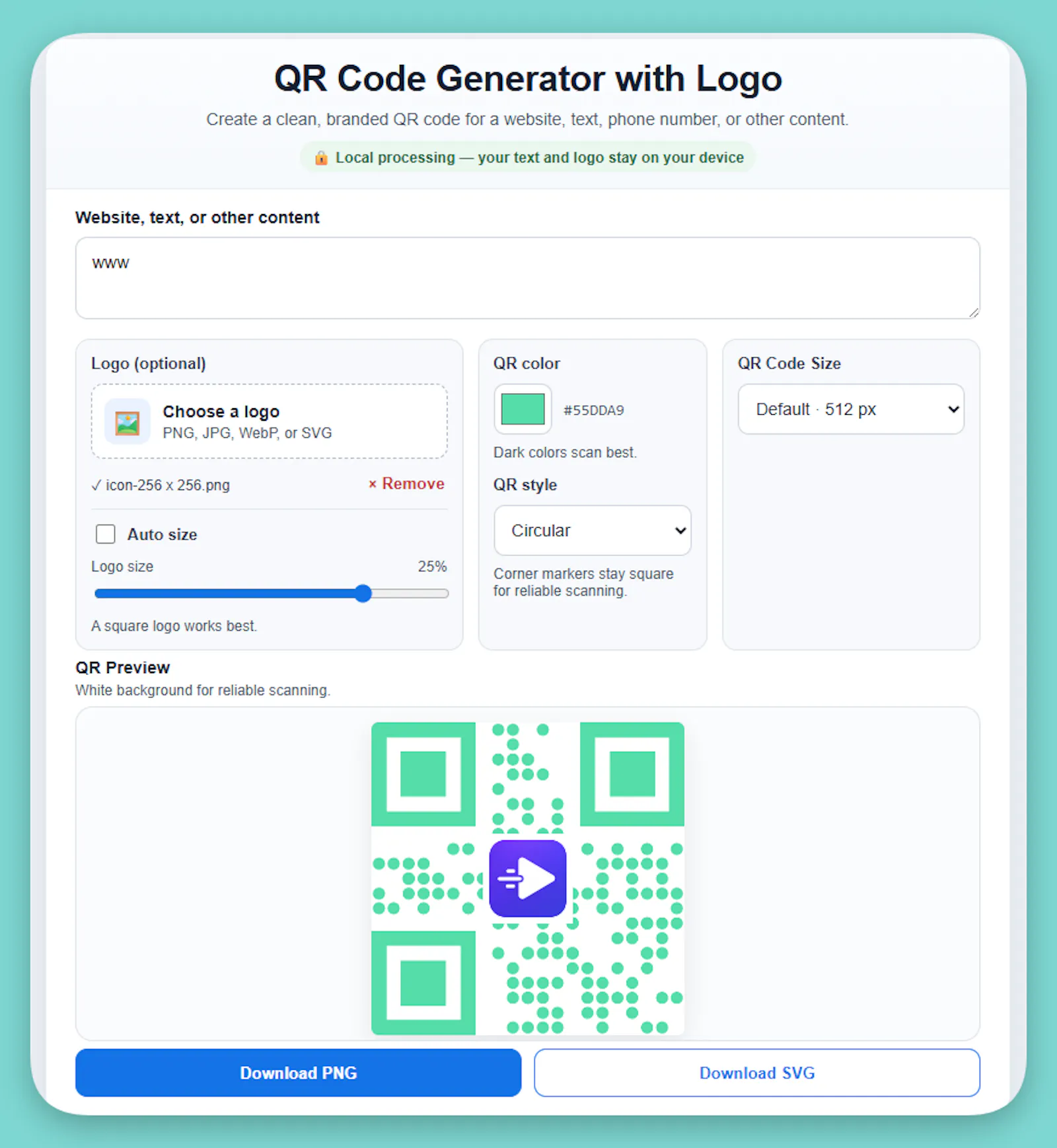Click the picture icon in logo chooser

click(128, 422)
